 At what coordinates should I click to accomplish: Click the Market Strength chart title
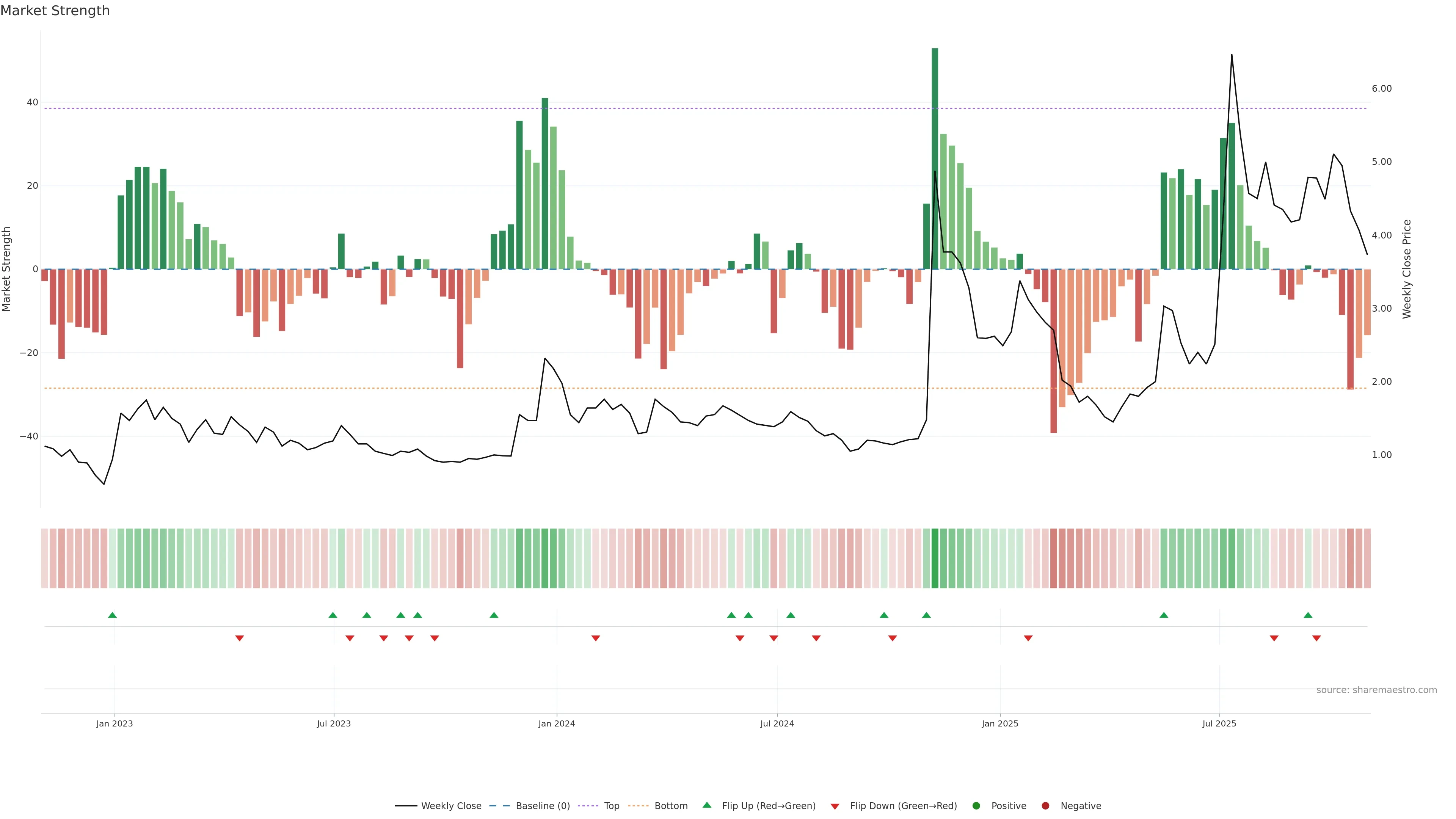coord(55,11)
